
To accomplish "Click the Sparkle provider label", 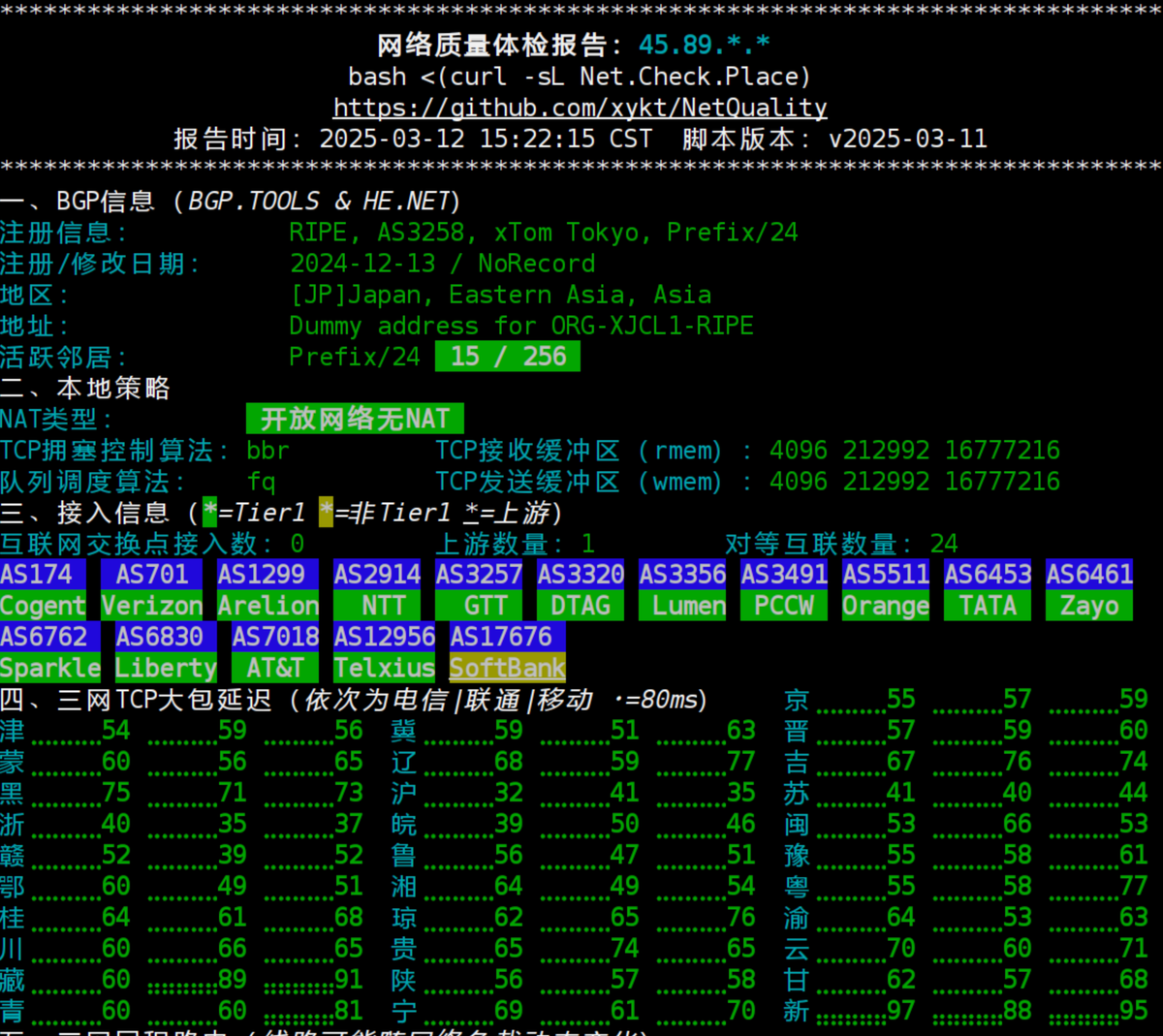I will 50,668.
